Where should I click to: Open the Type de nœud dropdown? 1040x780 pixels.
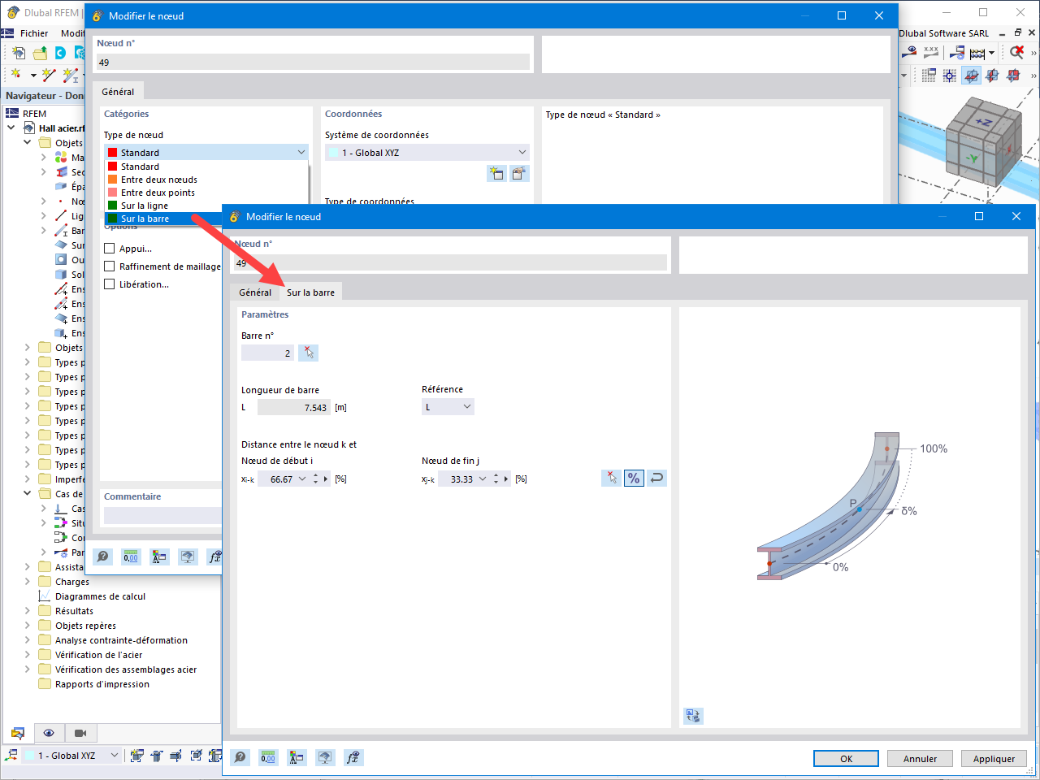(x=206, y=153)
